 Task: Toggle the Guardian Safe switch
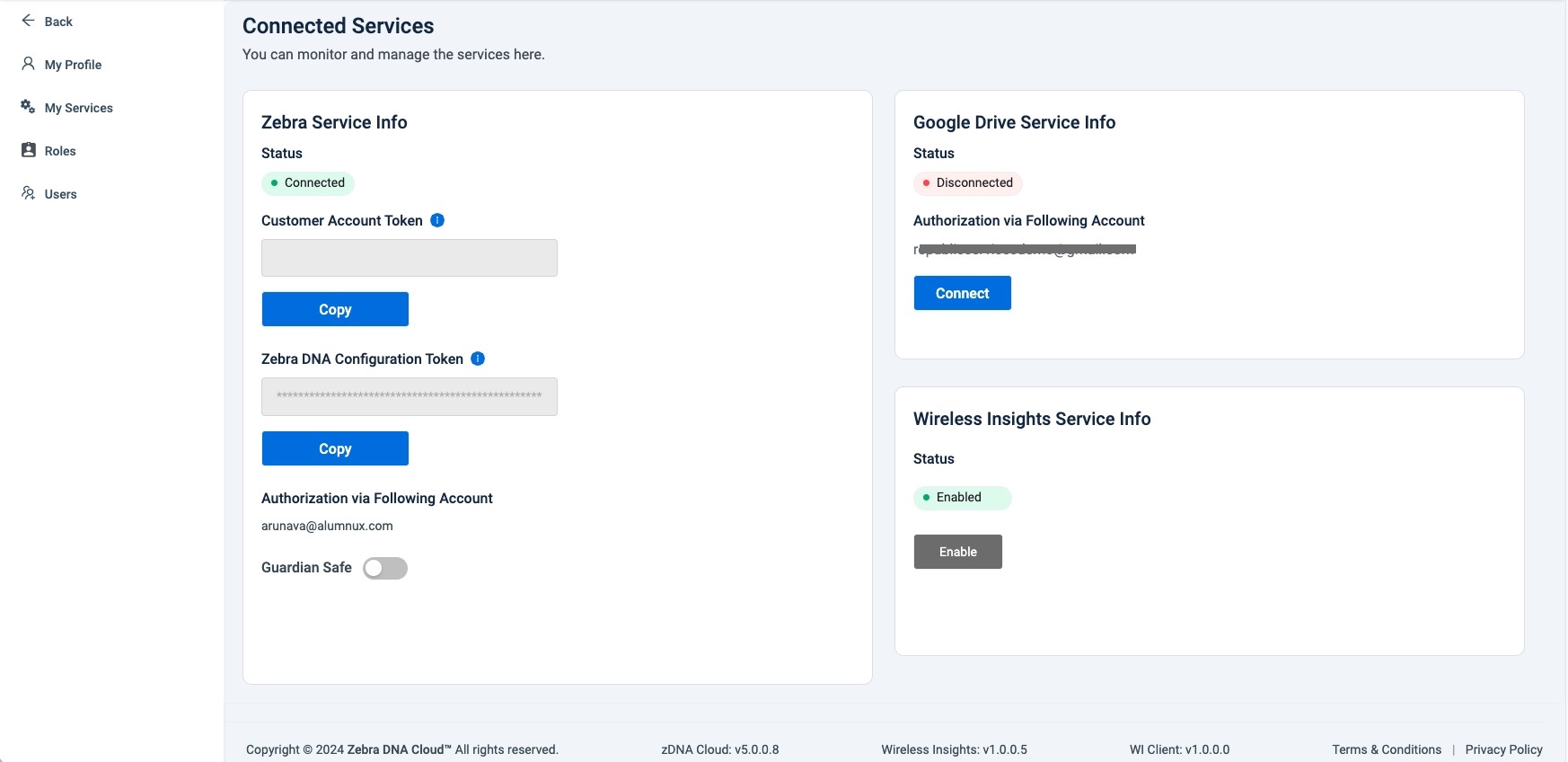pos(385,568)
